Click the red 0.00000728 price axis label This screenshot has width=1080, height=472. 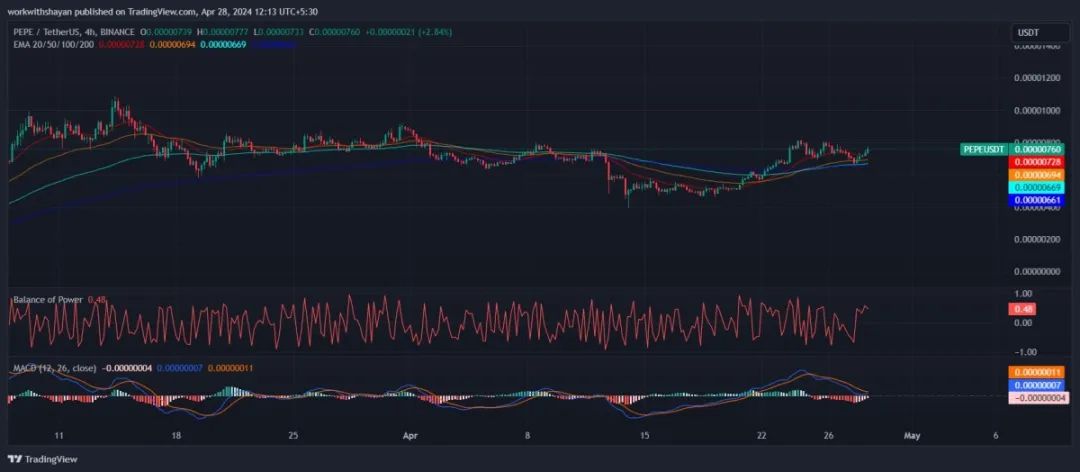pos(1038,162)
